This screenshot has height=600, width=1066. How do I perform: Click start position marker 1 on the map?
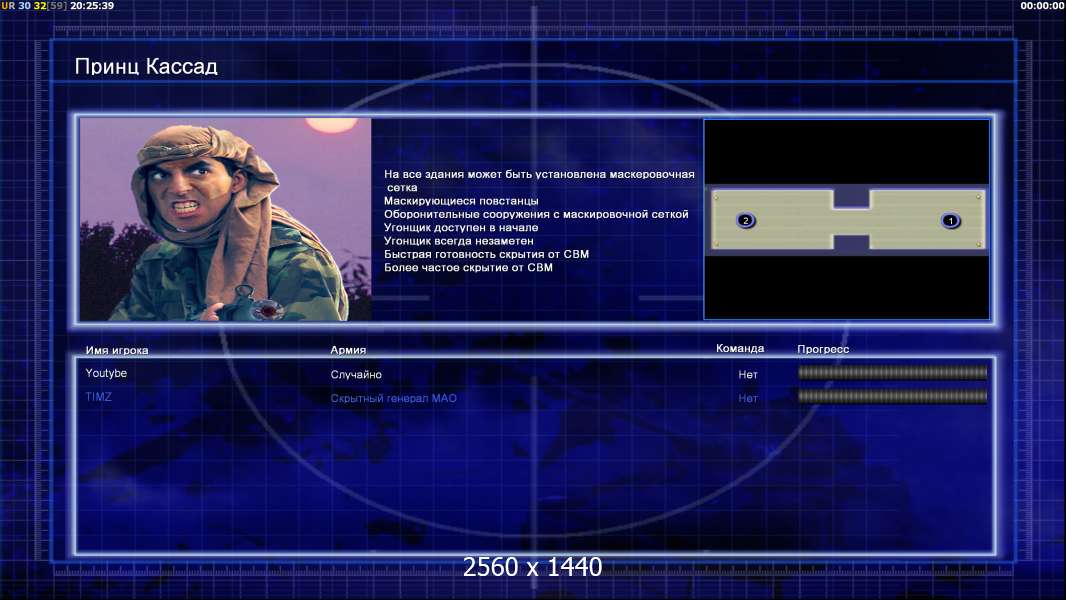950,220
